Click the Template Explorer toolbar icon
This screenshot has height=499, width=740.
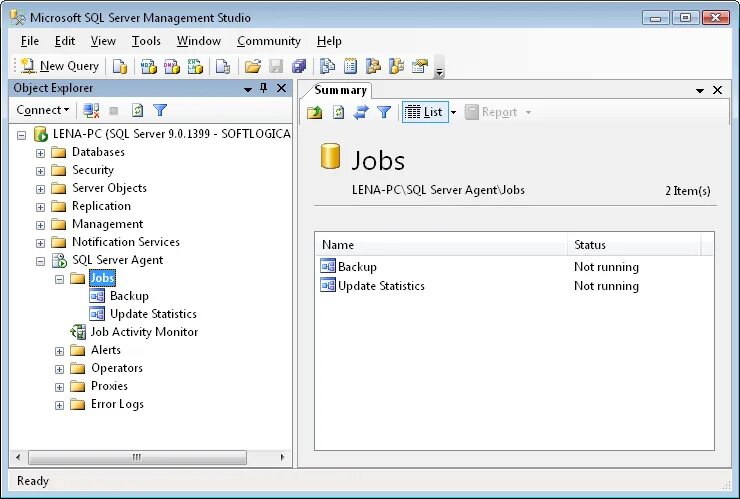click(x=396, y=66)
